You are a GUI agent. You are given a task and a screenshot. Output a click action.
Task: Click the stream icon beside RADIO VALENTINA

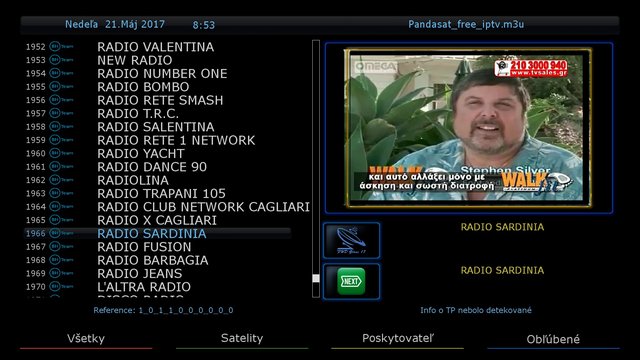click(x=61, y=47)
